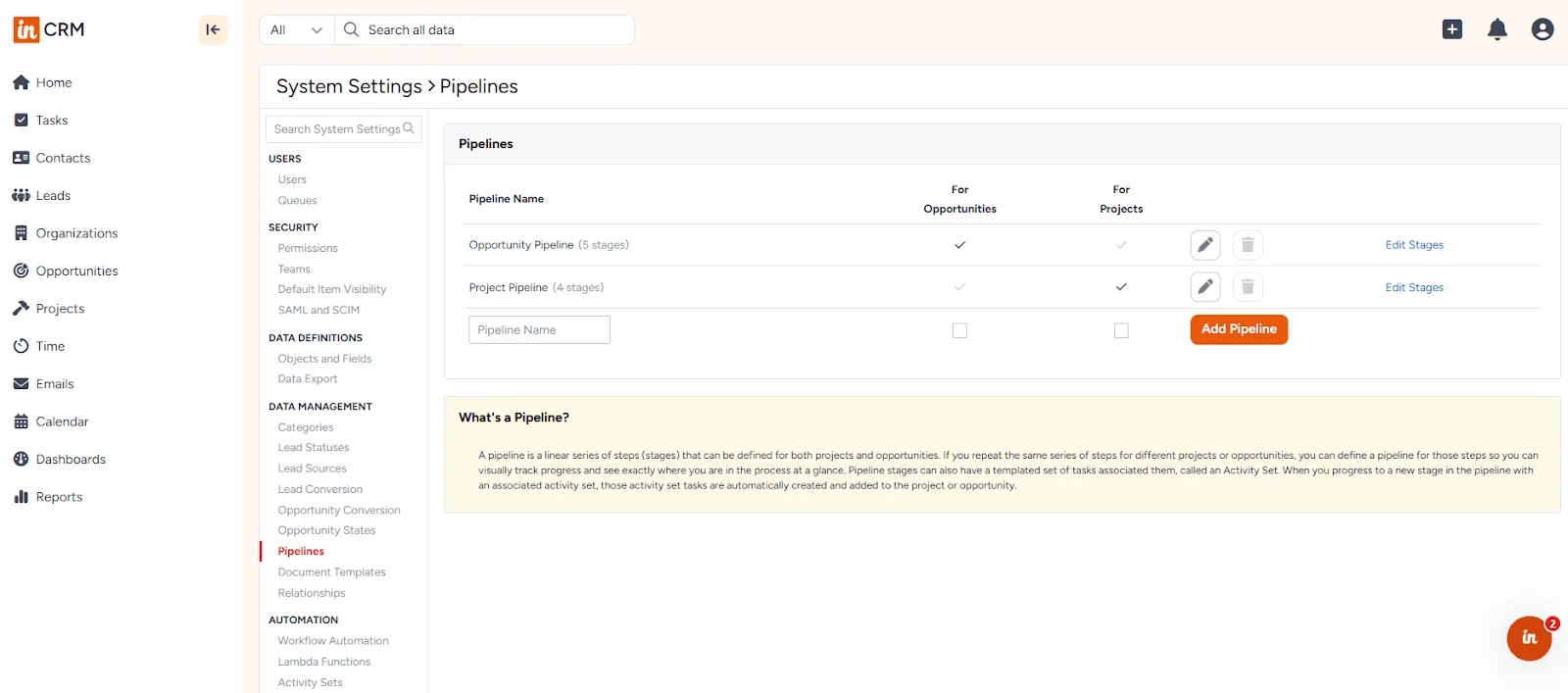Open the Dashboards gauge icon
The image size is (1568, 693).
(x=21, y=459)
